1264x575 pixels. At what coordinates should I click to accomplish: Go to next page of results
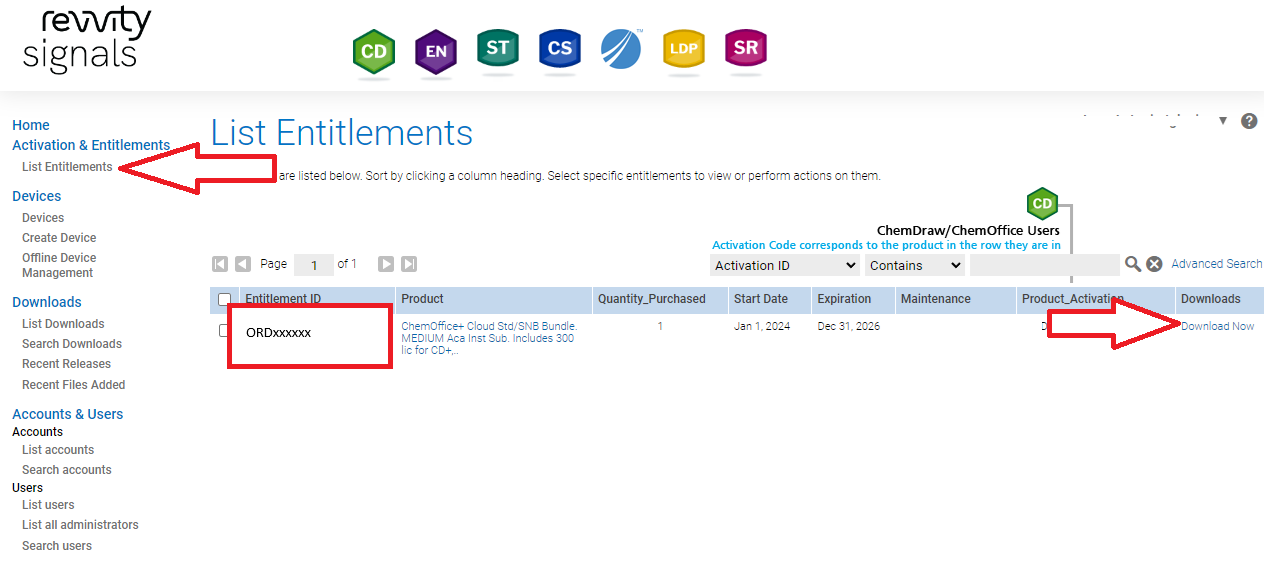386,264
